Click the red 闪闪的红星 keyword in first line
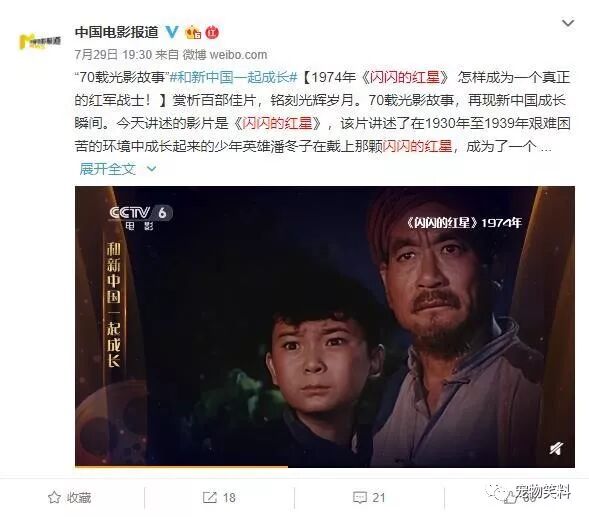Viewport: 589px width, 517px height. 405,77
